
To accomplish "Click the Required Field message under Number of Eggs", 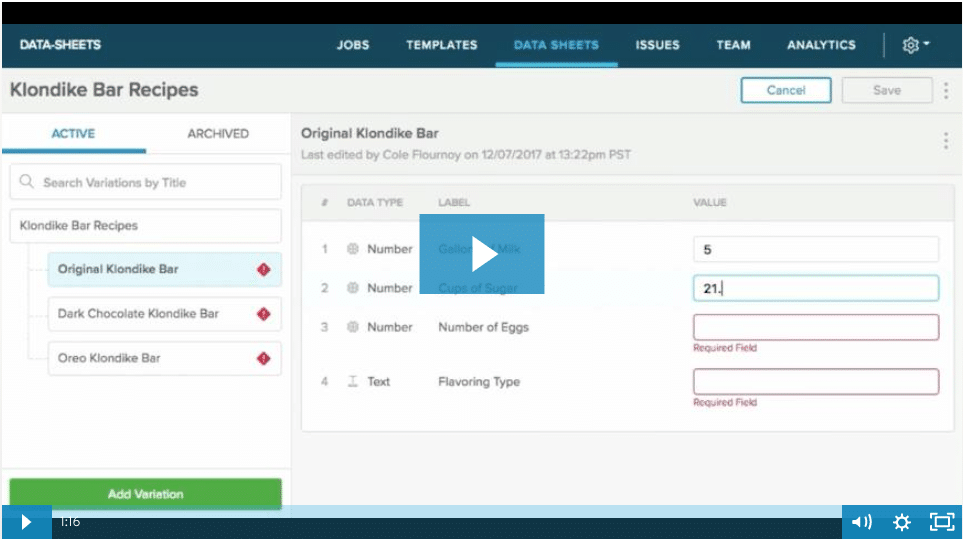I will tap(725, 347).
